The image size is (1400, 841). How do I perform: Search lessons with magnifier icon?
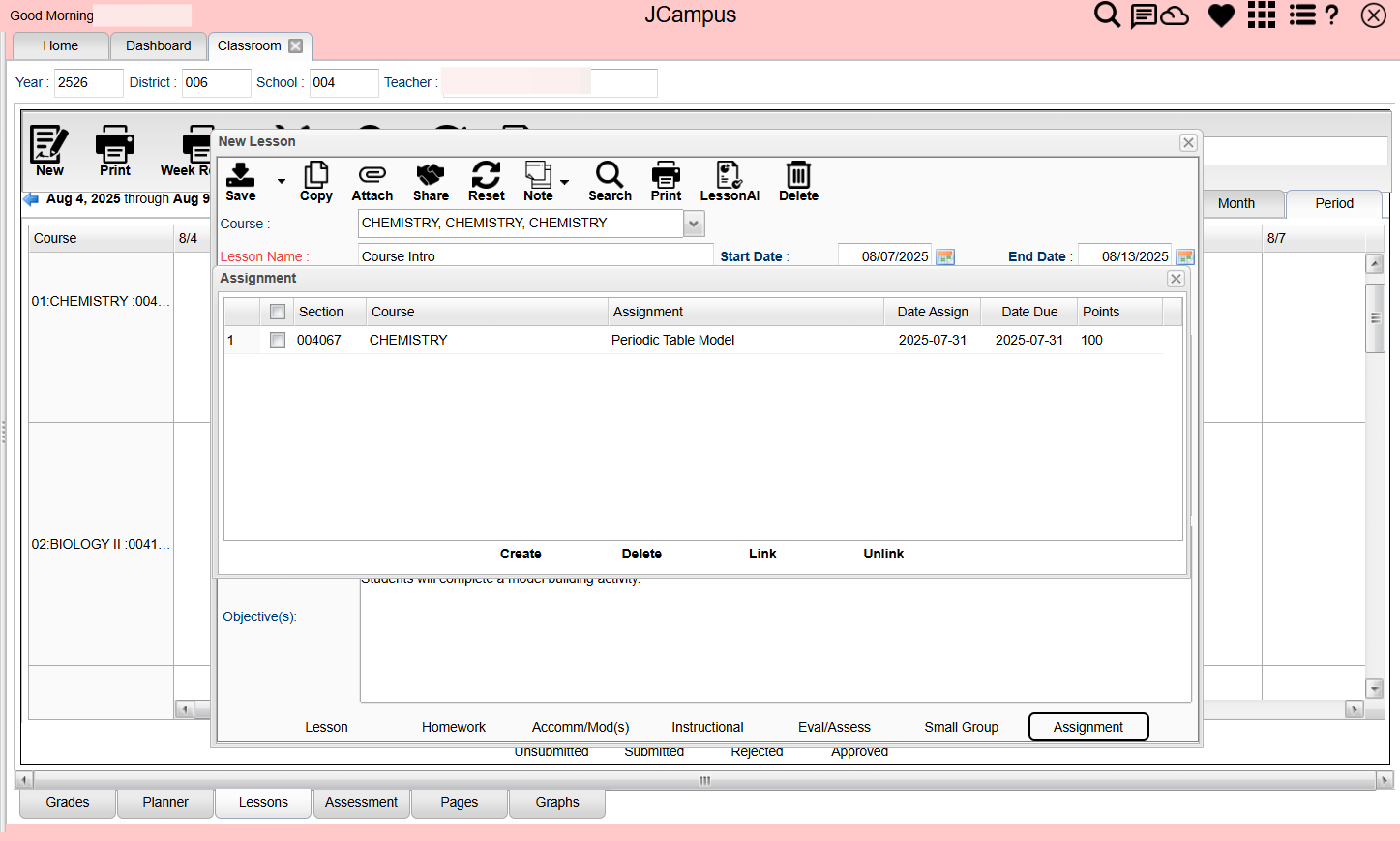click(610, 181)
